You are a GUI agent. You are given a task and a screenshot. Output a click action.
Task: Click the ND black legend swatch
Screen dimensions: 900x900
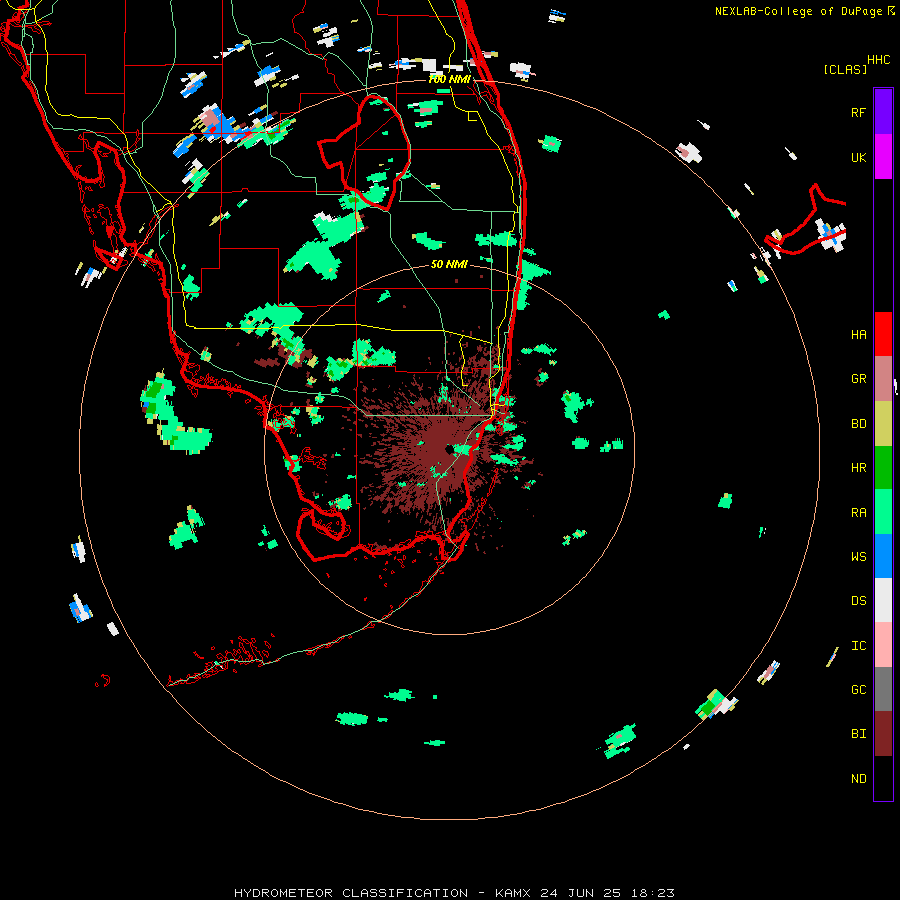(883, 778)
